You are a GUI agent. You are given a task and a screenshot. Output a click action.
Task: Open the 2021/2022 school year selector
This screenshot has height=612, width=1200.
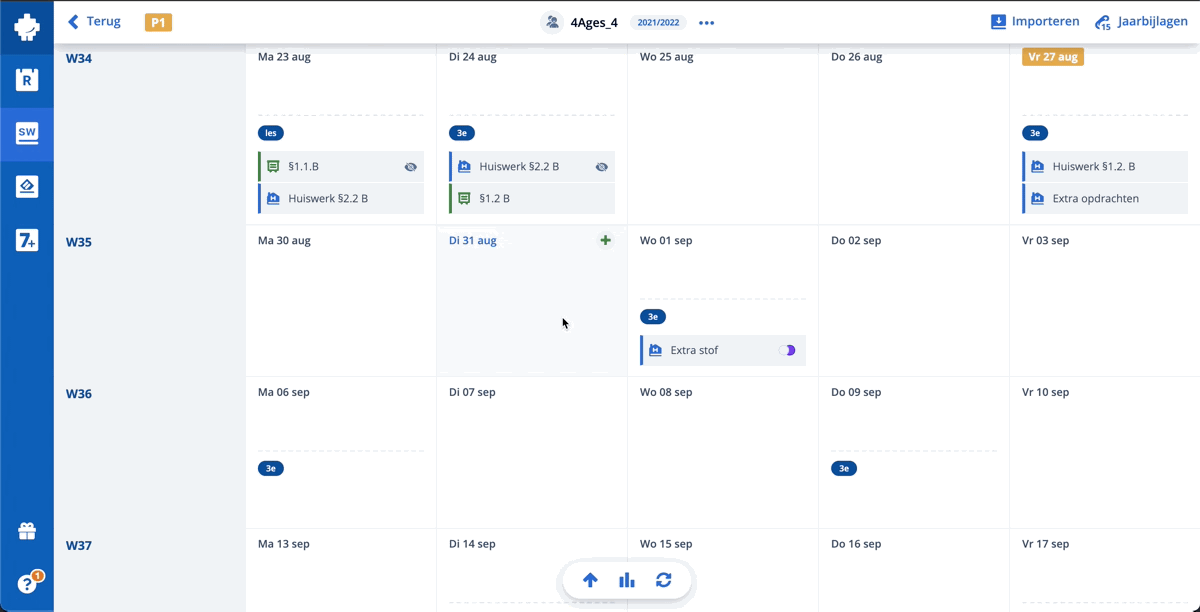coord(658,23)
